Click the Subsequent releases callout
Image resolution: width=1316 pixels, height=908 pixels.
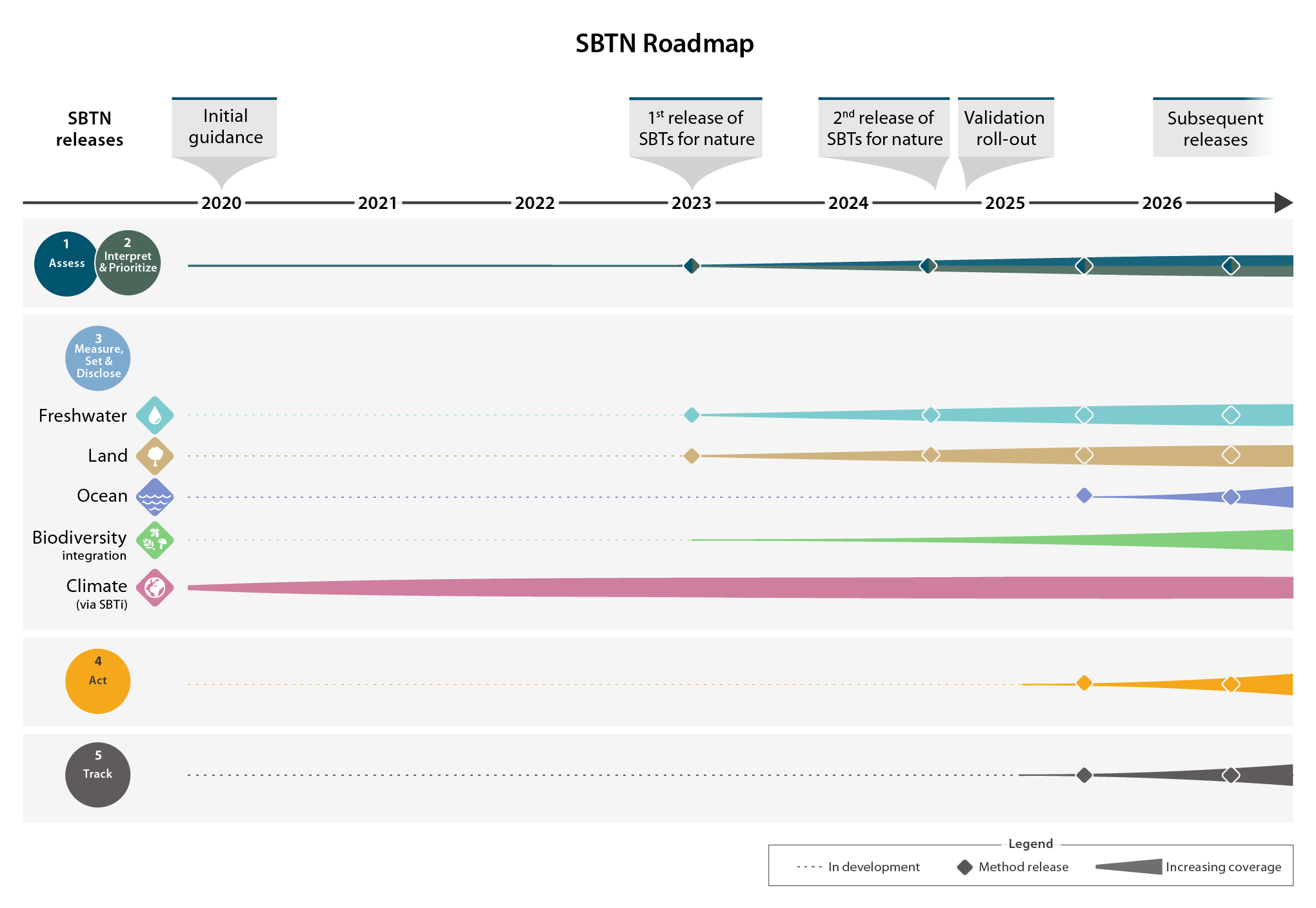pos(1214,128)
